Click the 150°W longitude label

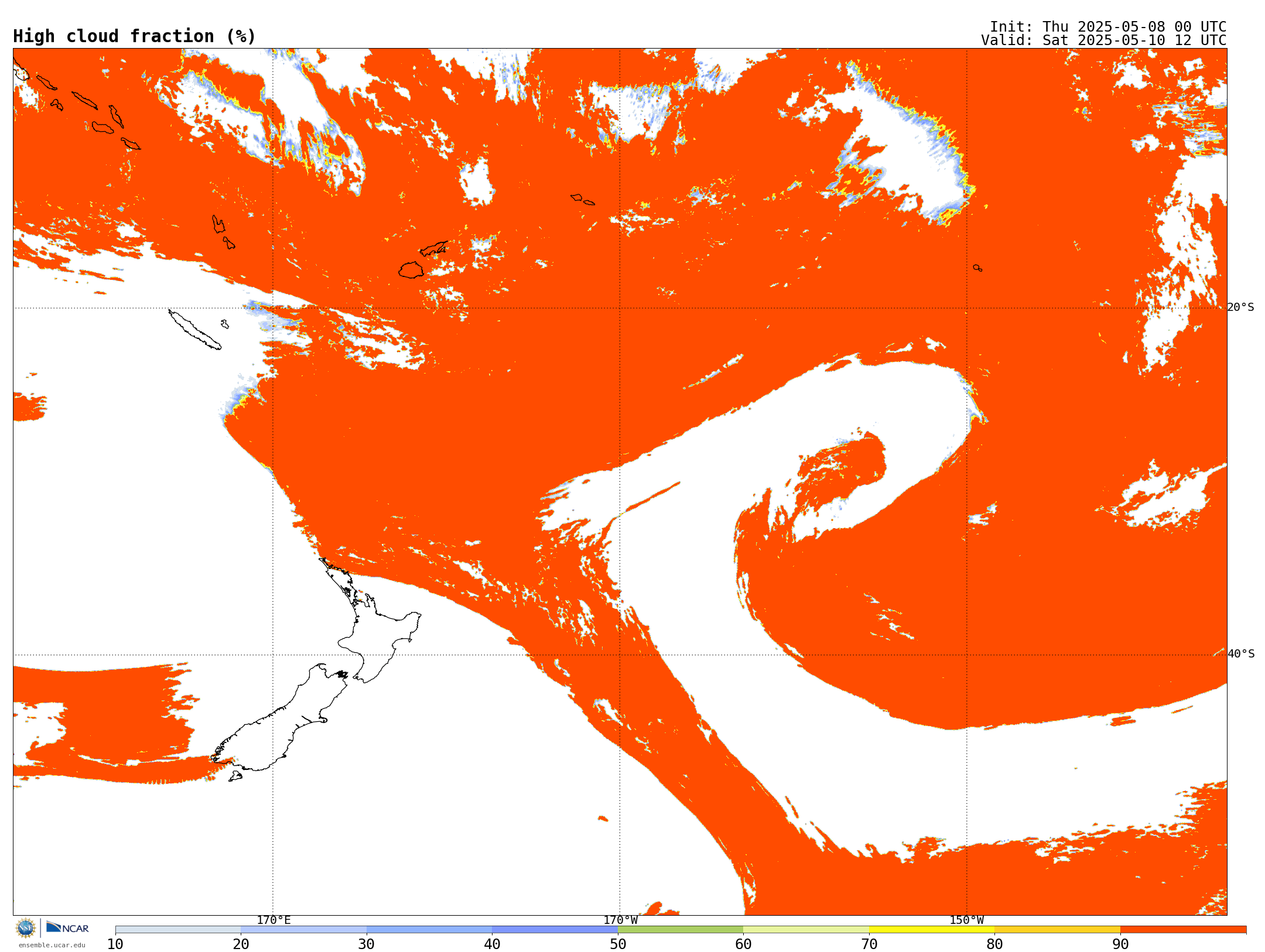click(966, 920)
